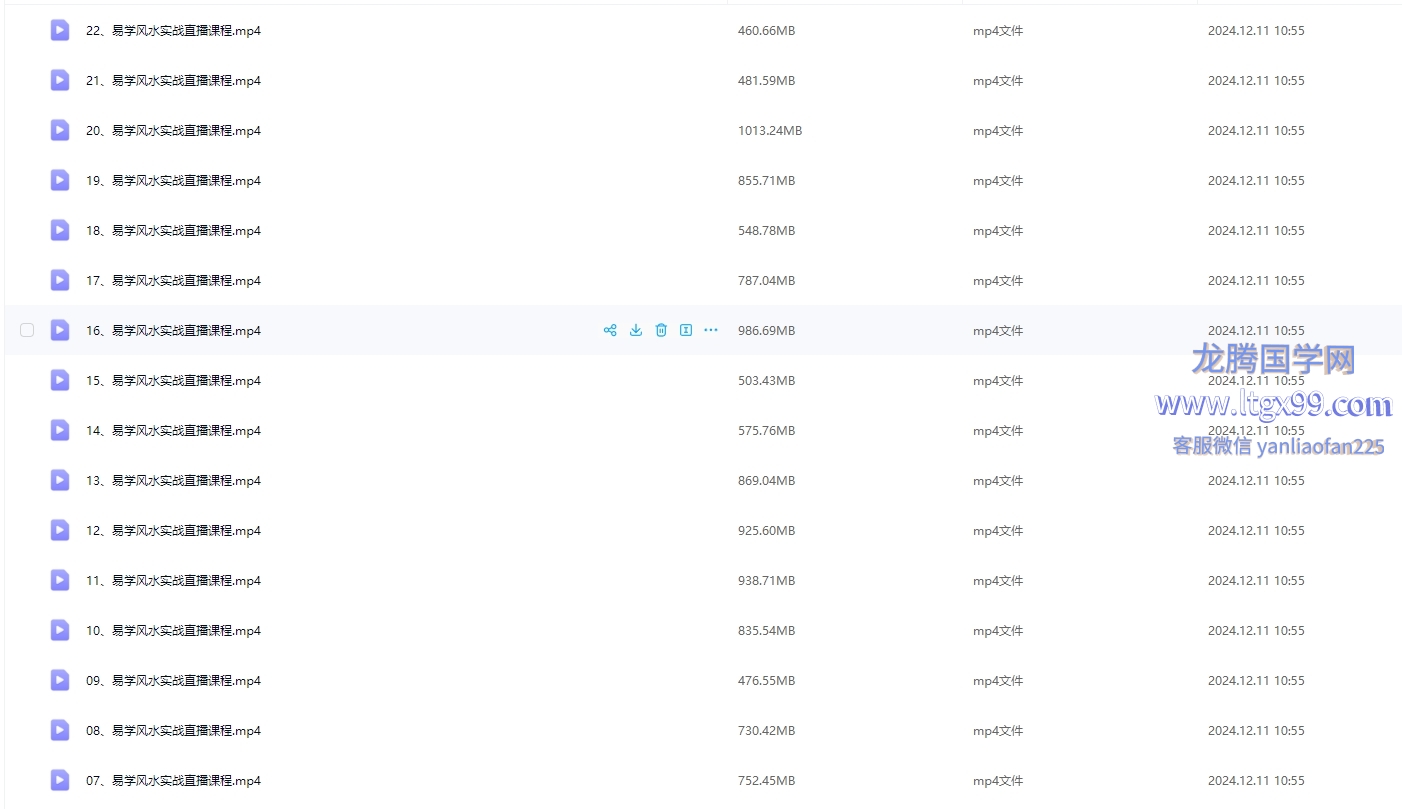Delete file 16 with trash icon

point(661,330)
